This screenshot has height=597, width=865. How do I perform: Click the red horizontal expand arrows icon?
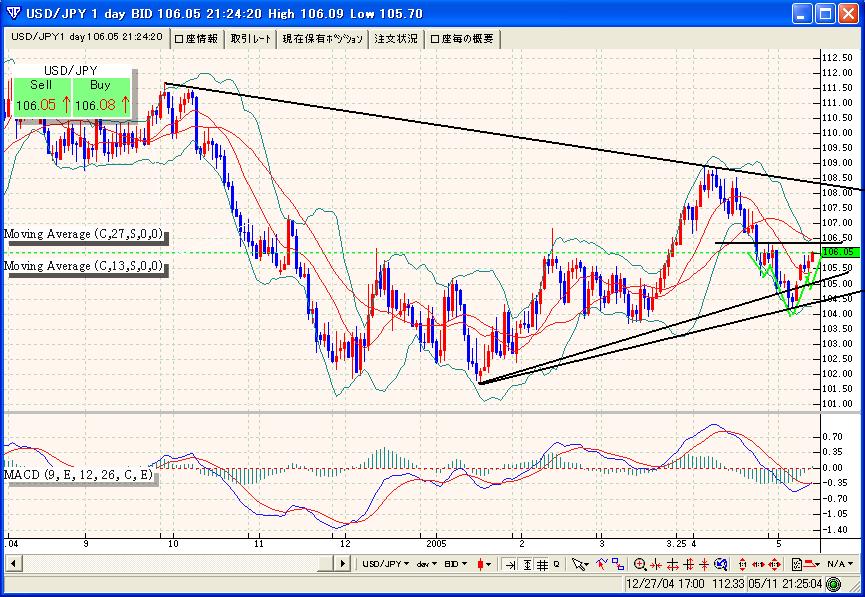point(672,564)
